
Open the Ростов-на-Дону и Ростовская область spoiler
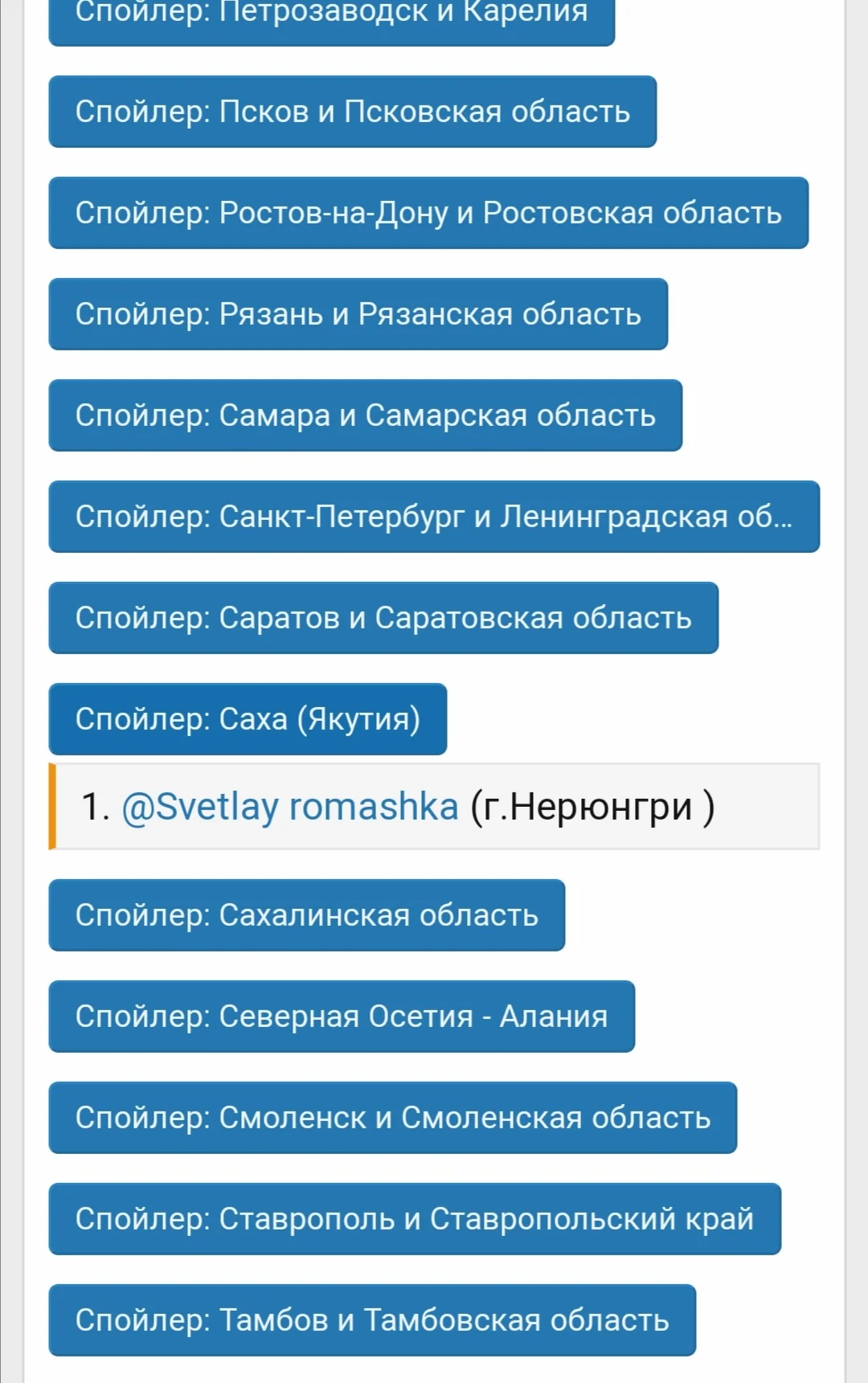428,213
